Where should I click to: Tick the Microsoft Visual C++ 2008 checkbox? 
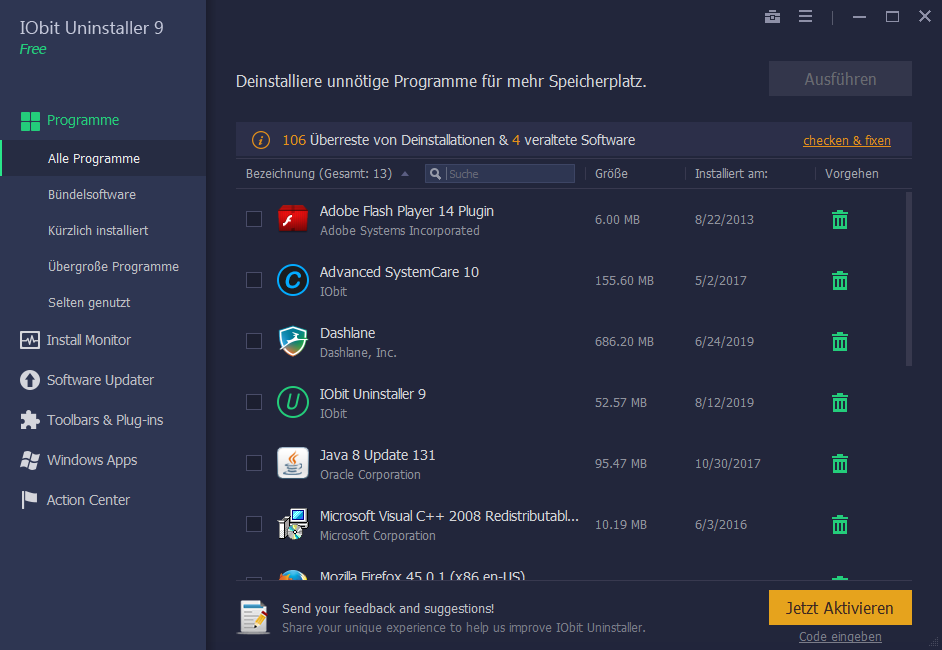(254, 524)
